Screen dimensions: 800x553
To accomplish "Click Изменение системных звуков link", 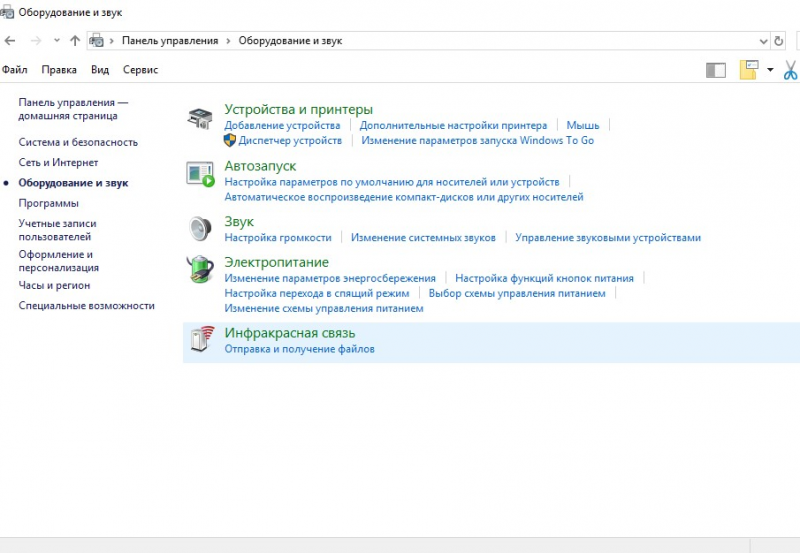I will coord(423,237).
